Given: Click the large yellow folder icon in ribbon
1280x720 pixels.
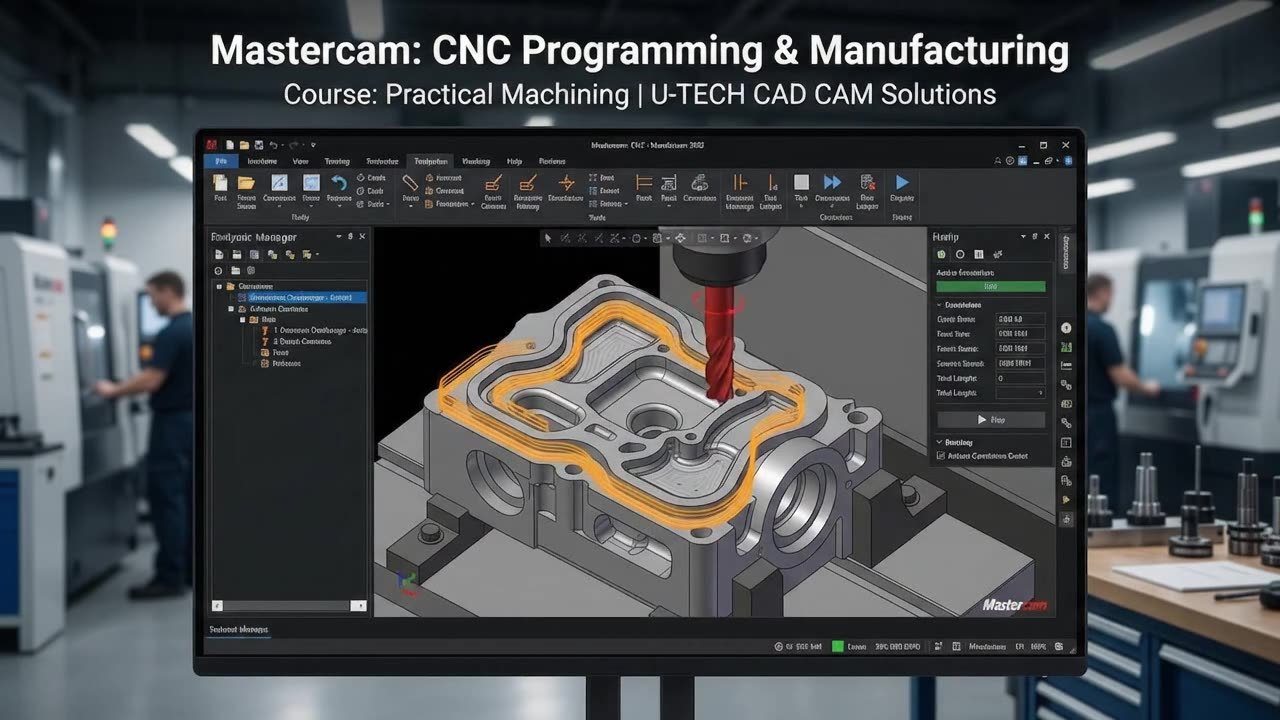Looking at the screenshot, I should [x=246, y=183].
